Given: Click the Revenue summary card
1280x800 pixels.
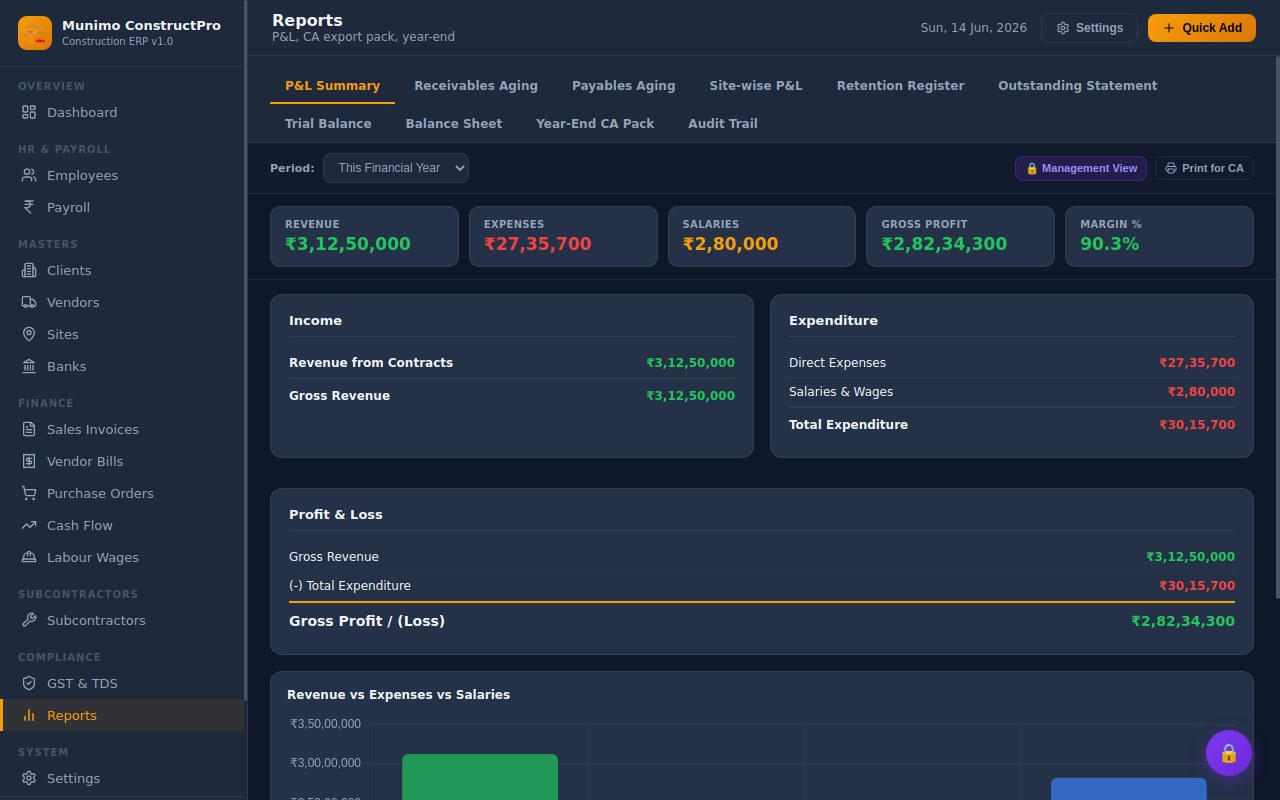Looking at the screenshot, I should point(364,236).
